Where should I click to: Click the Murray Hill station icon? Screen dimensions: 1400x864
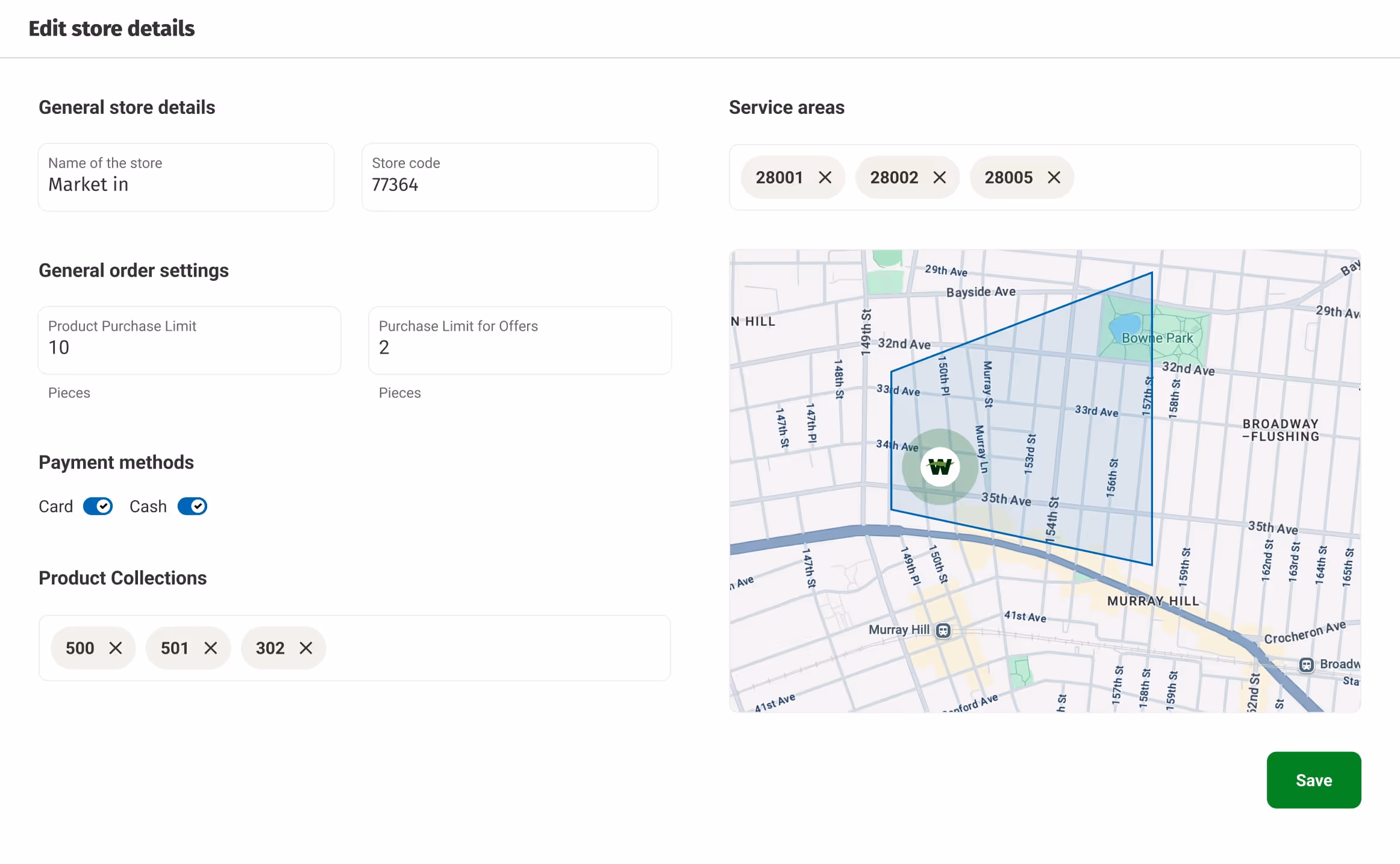(943, 630)
